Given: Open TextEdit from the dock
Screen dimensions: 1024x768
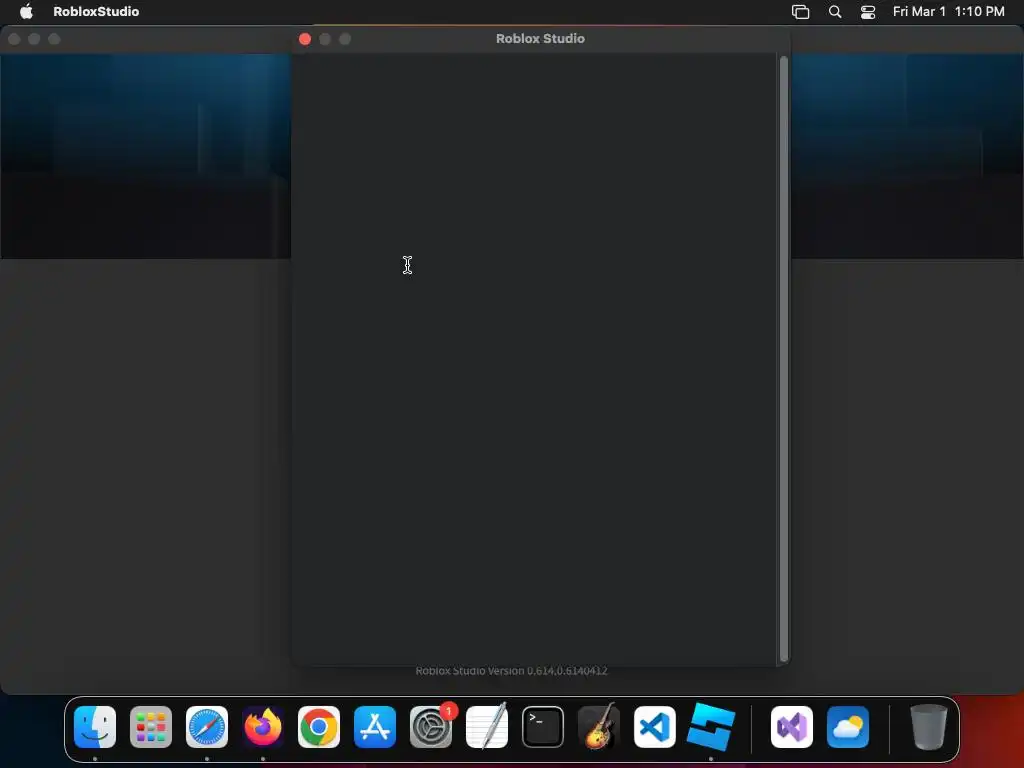Looking at the screenshot, I should 487,727.
